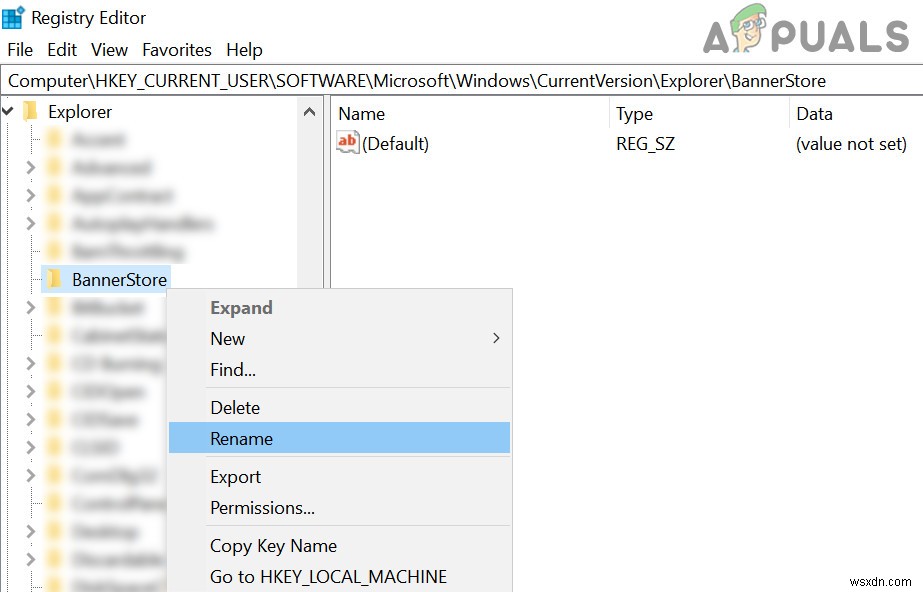Select Go to HKEY_LOCAL_MACHINE

(x=327, y=576)
